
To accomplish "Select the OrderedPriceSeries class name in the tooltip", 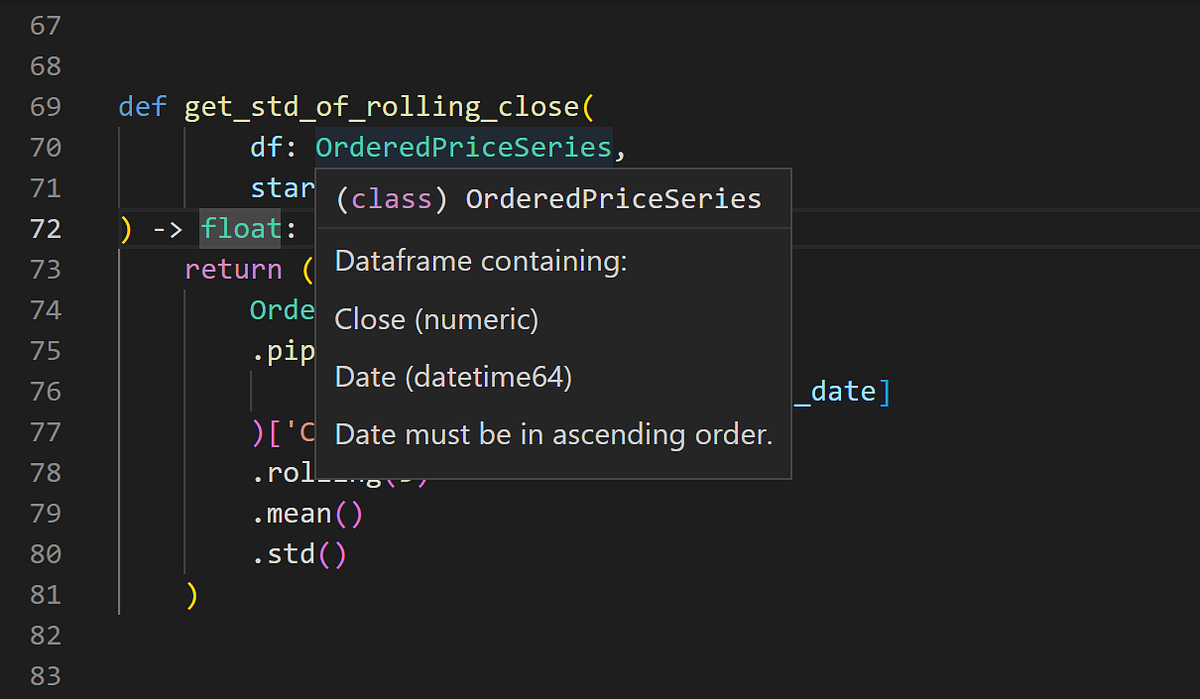I will pos(612,198).
